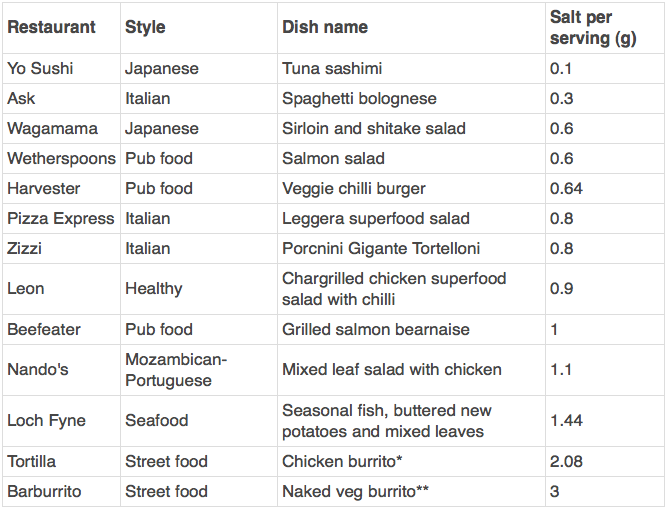This screenshot has width=668, height=510.
Task: Select the Tuna sashimi dish cell
Action: pyautogui.click(x=411, y=69)
